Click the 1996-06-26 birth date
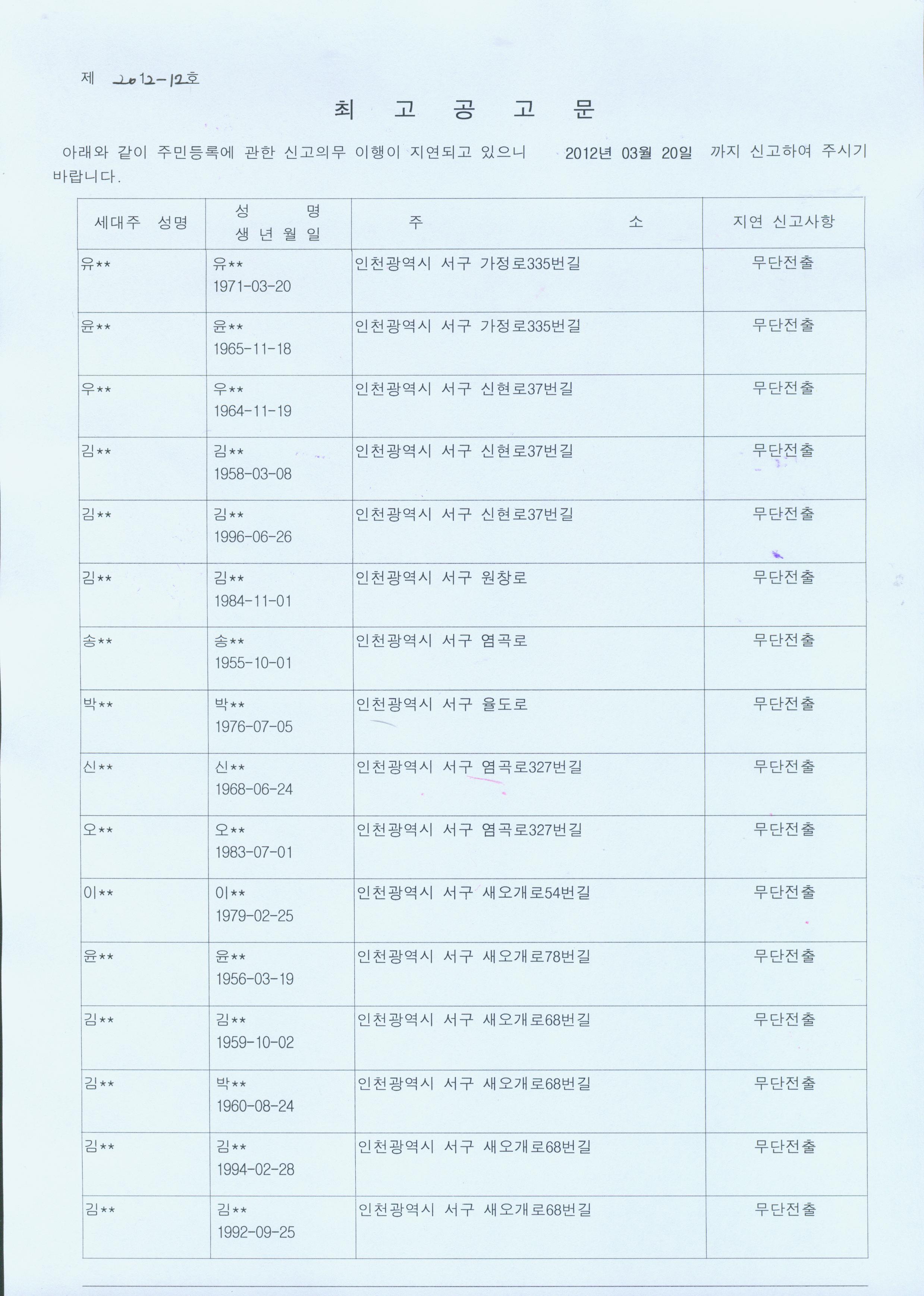 [x=252, y=537]
